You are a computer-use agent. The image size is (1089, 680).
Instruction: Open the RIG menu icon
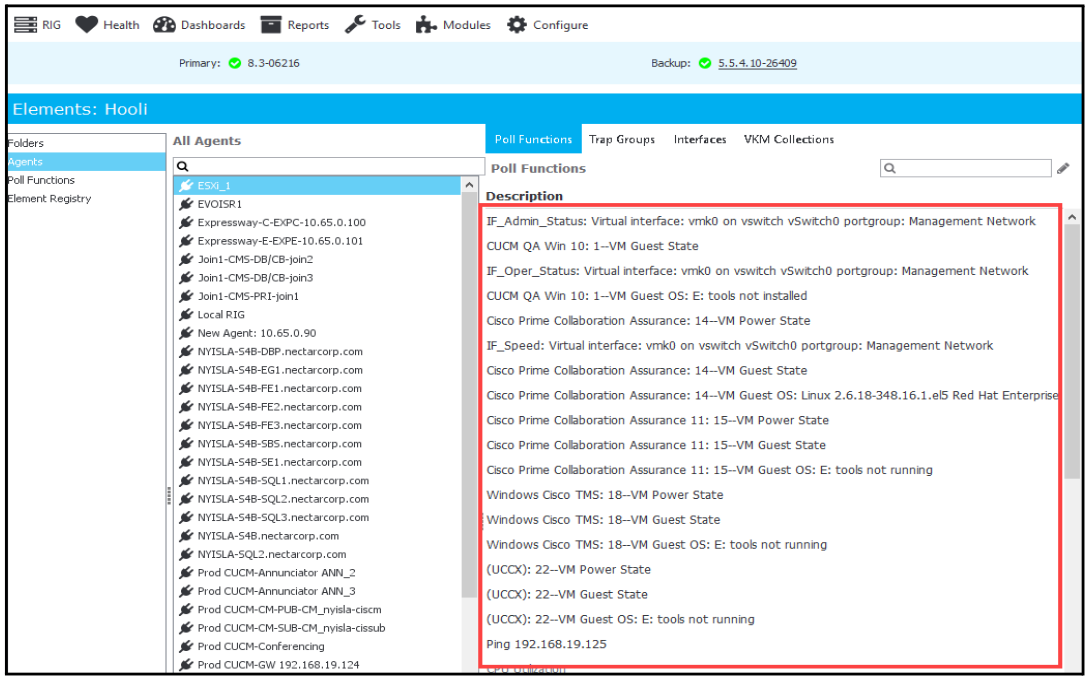(x=26, y=25)
